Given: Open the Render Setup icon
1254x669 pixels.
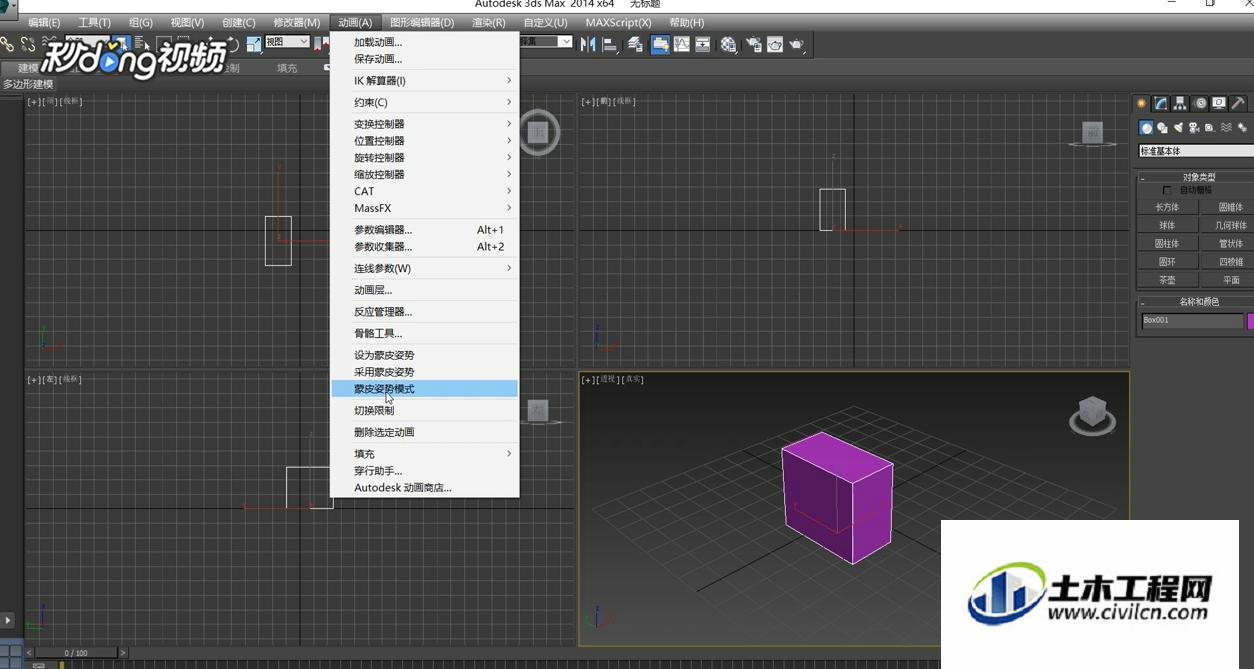Looking at the screenshot, I should [x=753, y=44].
